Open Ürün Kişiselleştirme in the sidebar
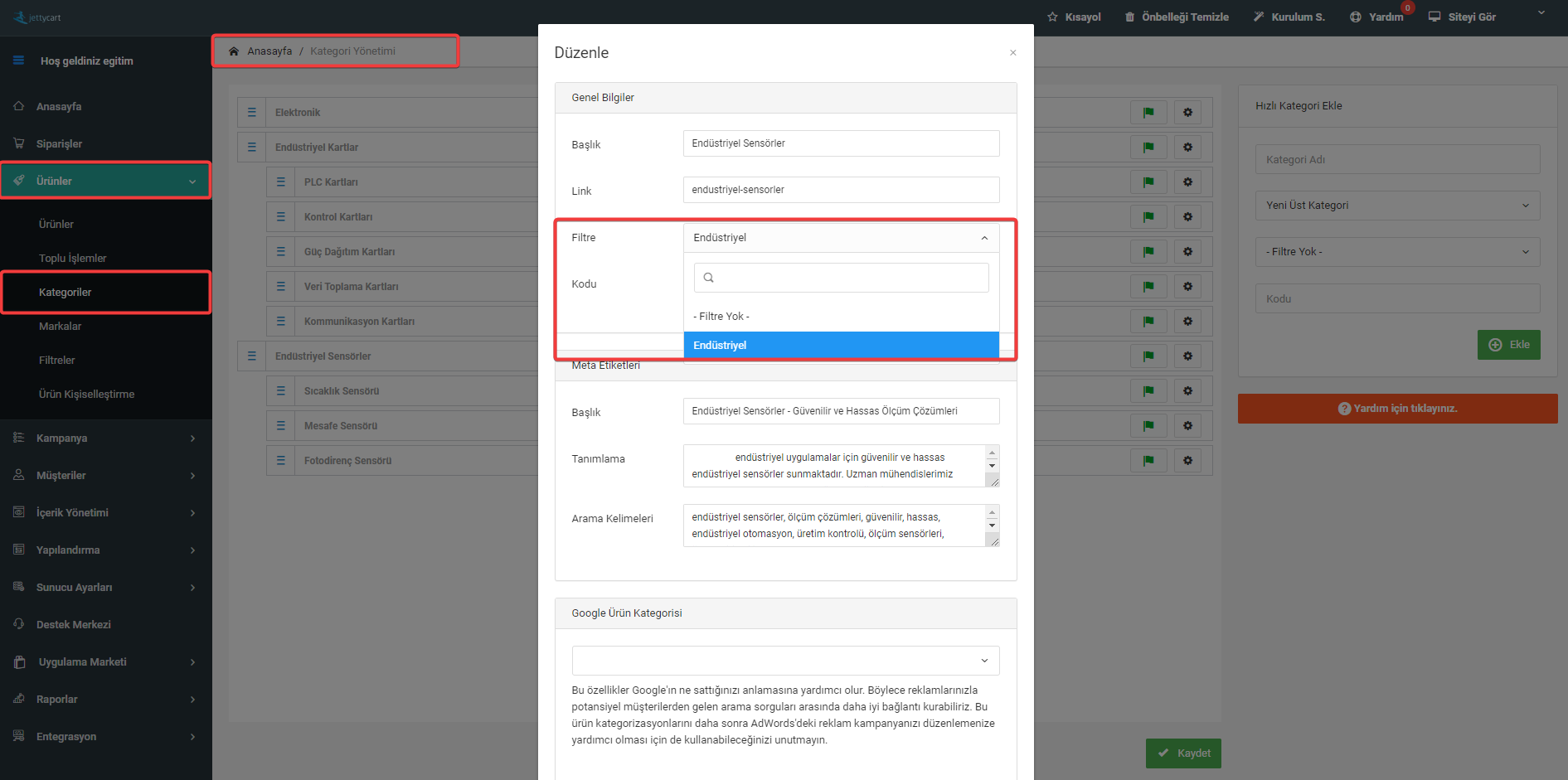This screenshot has width=1568, height=780. pos(86,395)
